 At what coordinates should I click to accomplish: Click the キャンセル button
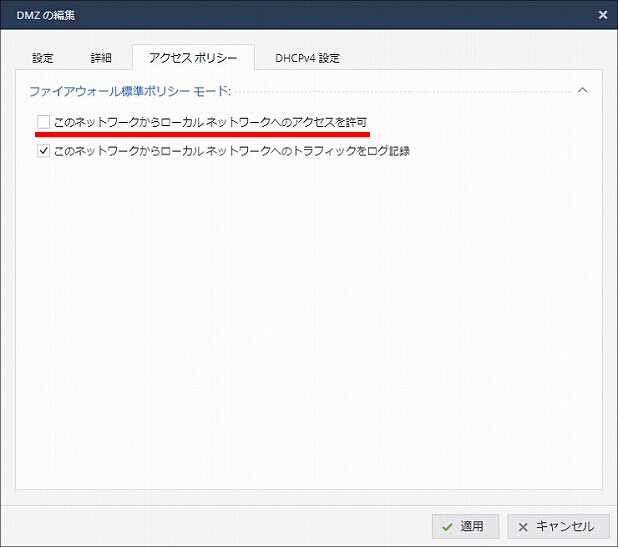[x=558, y=526]
